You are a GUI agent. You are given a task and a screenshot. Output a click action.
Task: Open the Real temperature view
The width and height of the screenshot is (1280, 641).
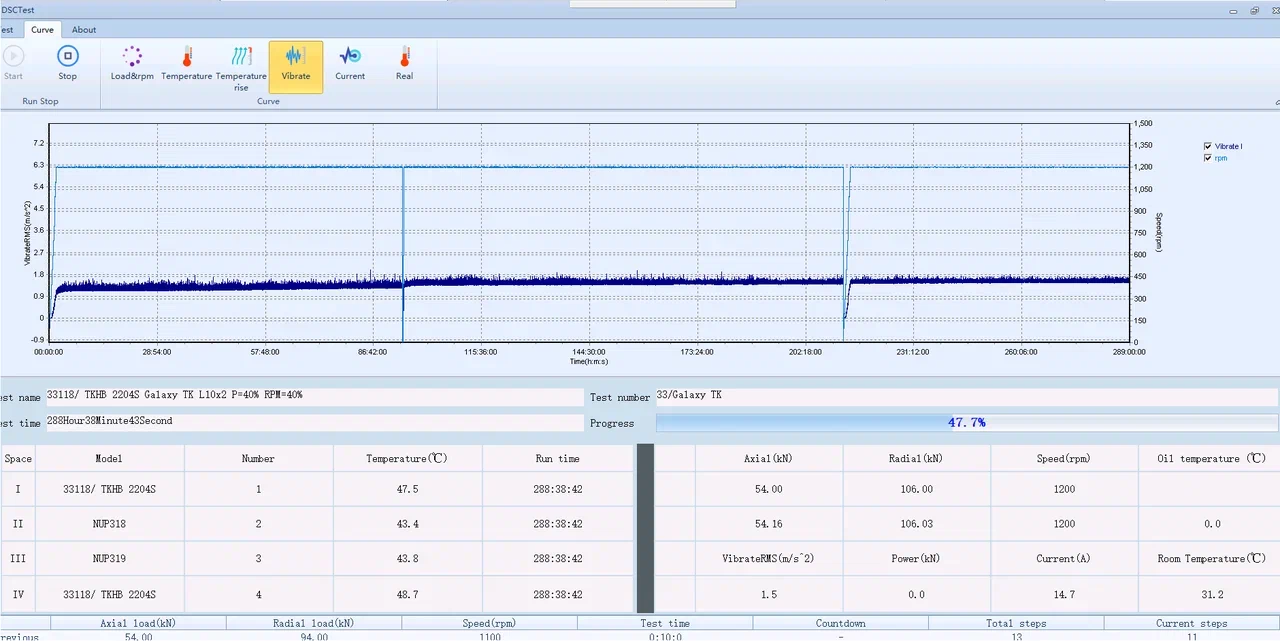[404, 57]
